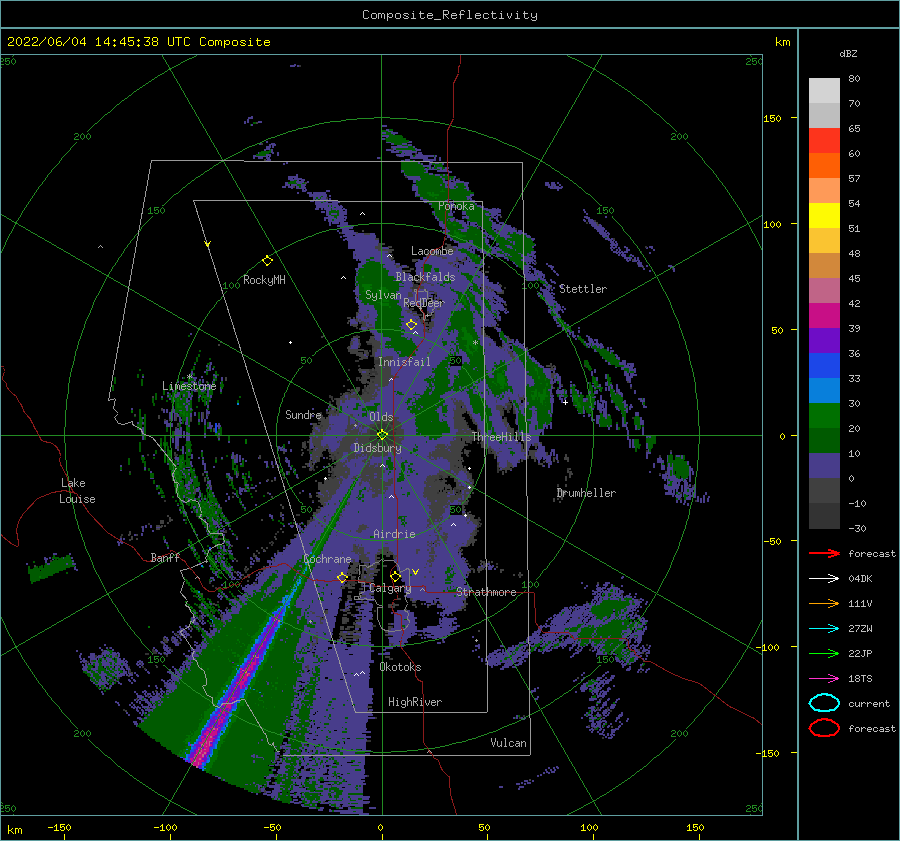900x841 pixels.
Task: Click the green 22JP arrow in legend
Action: [x=824, y=653]
